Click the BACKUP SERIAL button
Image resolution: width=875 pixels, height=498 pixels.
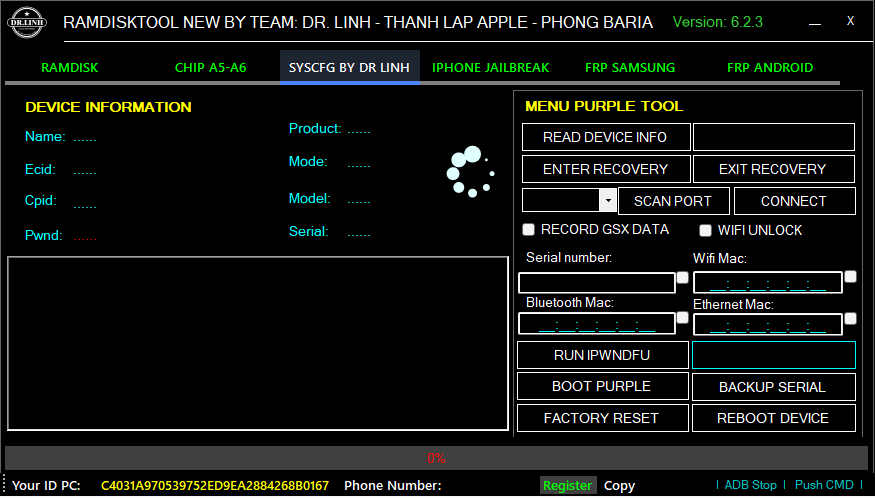(773, 387)
